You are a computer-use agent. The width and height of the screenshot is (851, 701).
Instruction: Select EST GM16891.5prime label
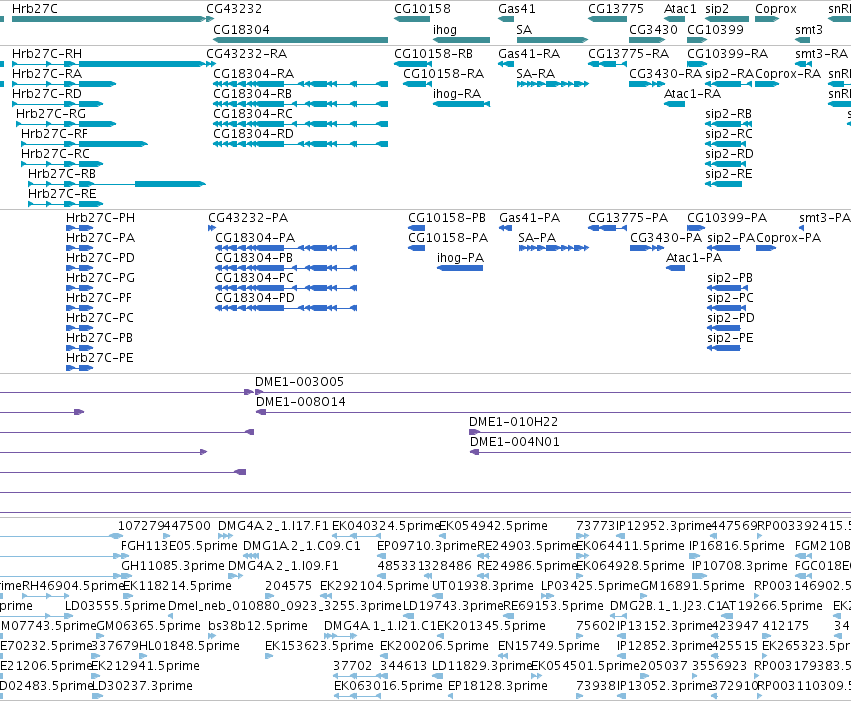tap(692, 585)
